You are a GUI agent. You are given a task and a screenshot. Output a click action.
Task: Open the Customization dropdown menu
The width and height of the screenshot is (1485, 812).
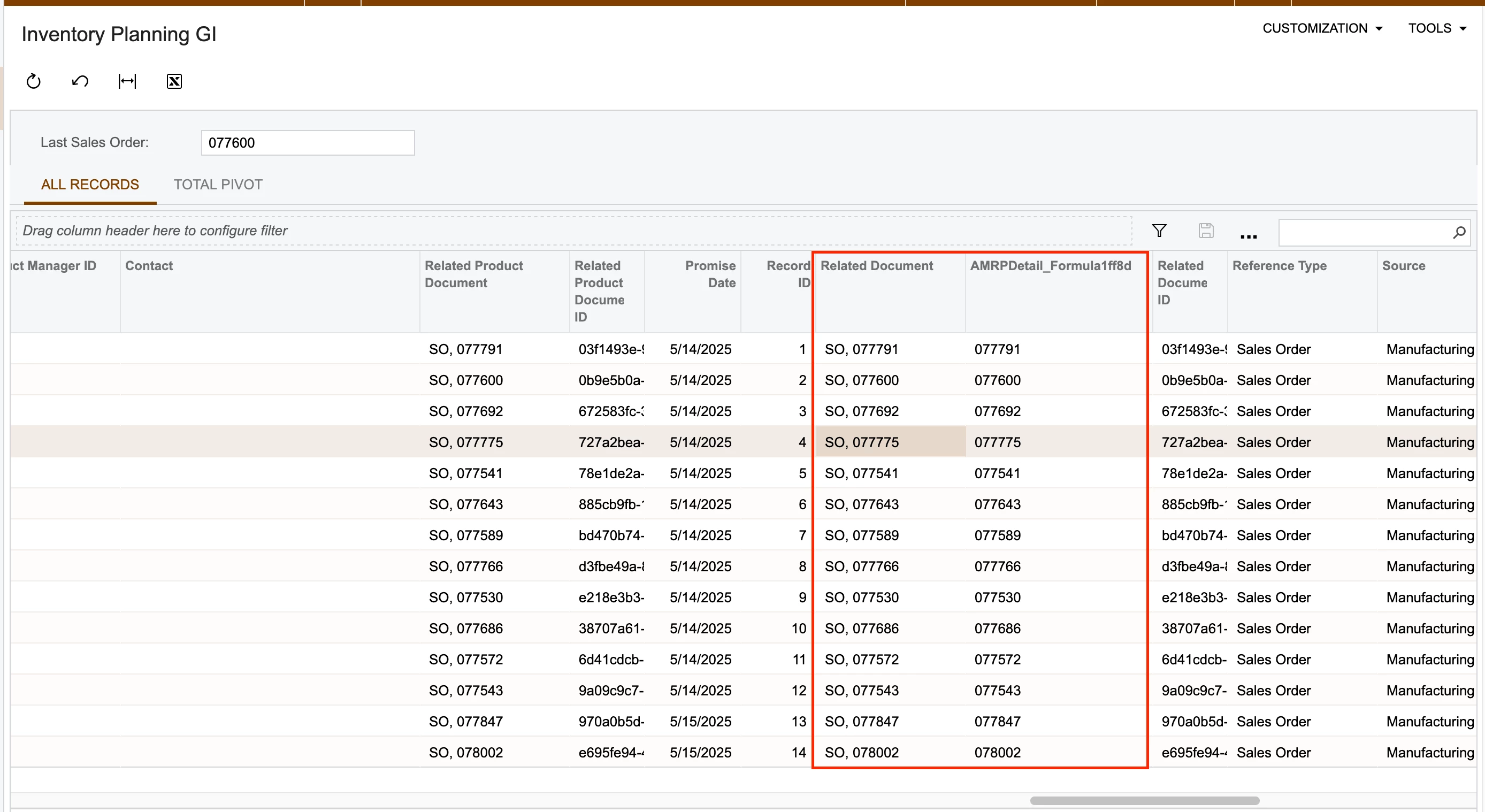point(1322,28)
